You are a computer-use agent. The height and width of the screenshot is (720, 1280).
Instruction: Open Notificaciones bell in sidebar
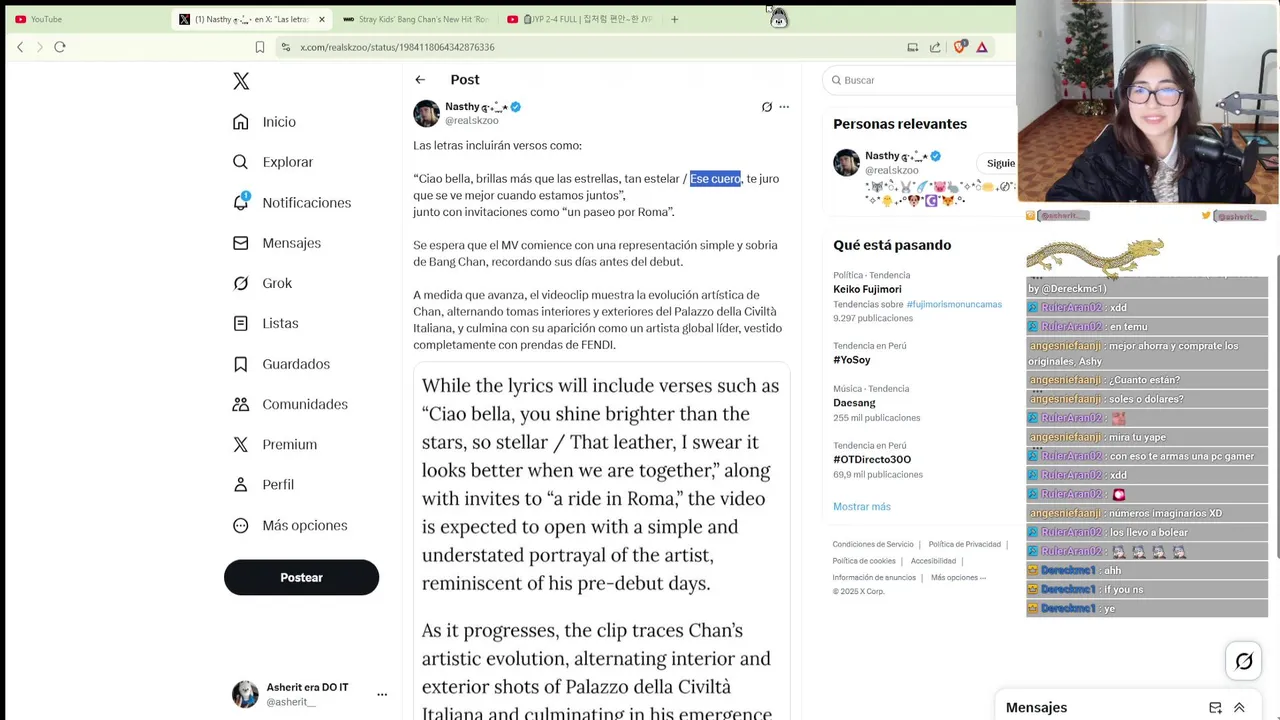click(x=241, y=202)
